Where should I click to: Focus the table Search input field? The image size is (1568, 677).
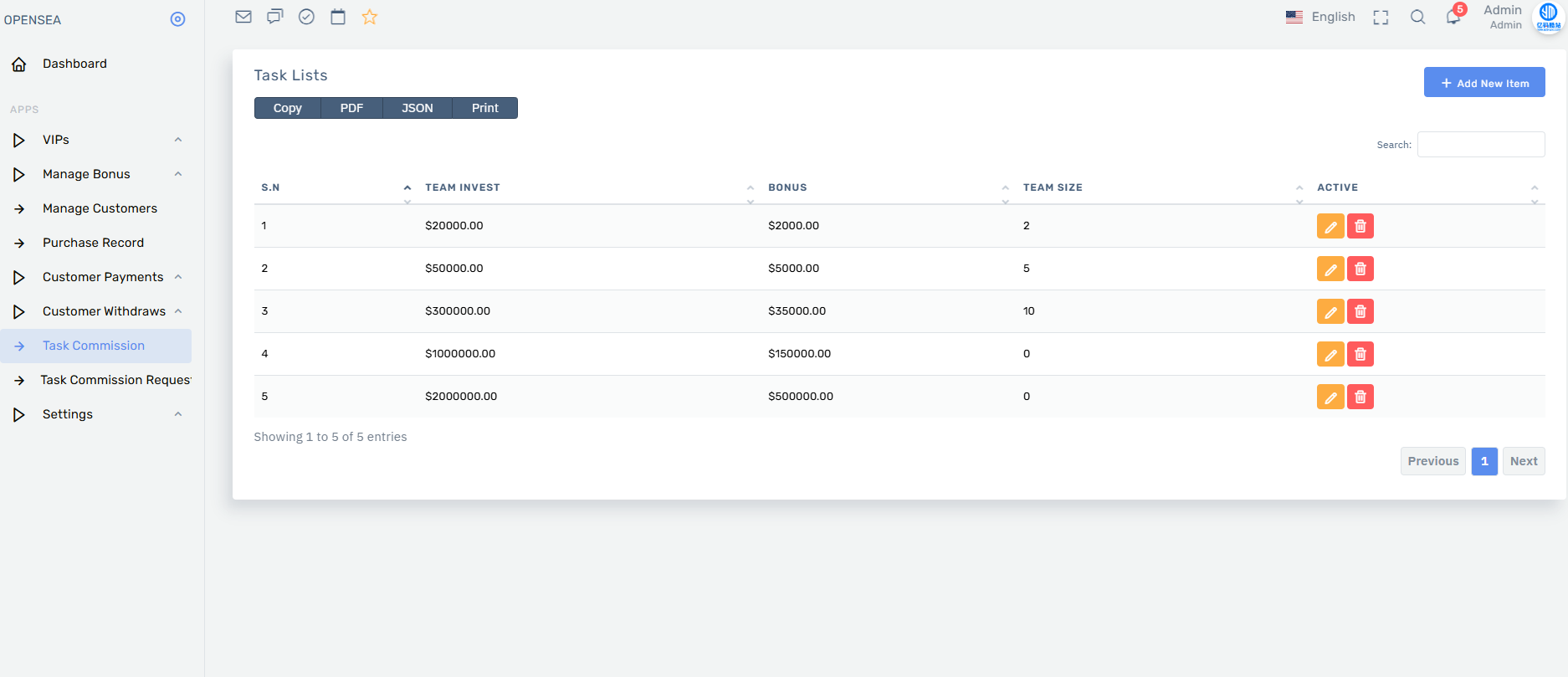pyautogui.click(x=1480, y=144)
